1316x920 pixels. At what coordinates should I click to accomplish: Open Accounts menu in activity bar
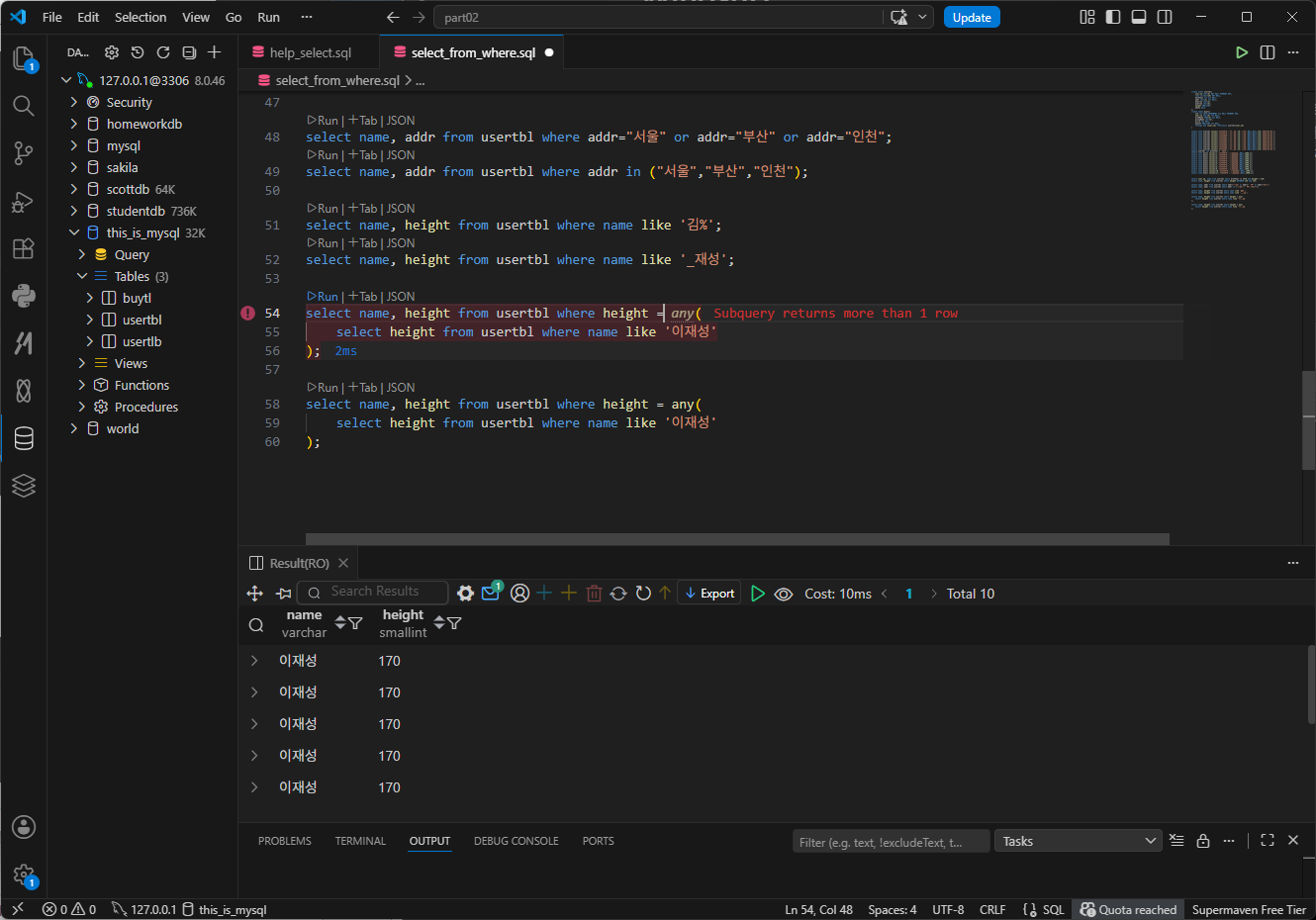pos(24,827)
